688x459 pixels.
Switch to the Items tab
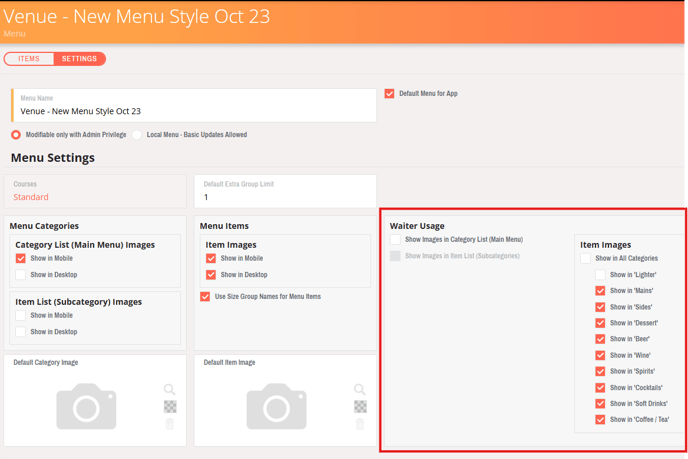tap(29, 59)
